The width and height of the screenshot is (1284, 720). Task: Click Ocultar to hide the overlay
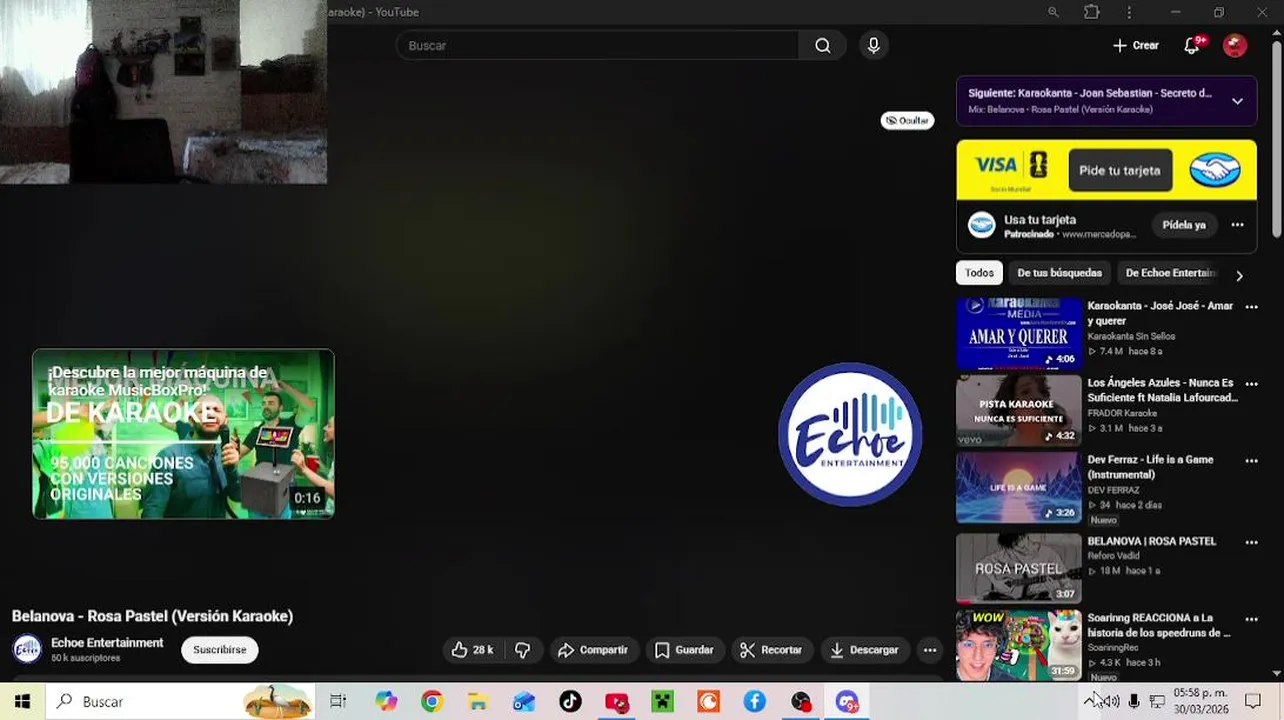point(907,120)
